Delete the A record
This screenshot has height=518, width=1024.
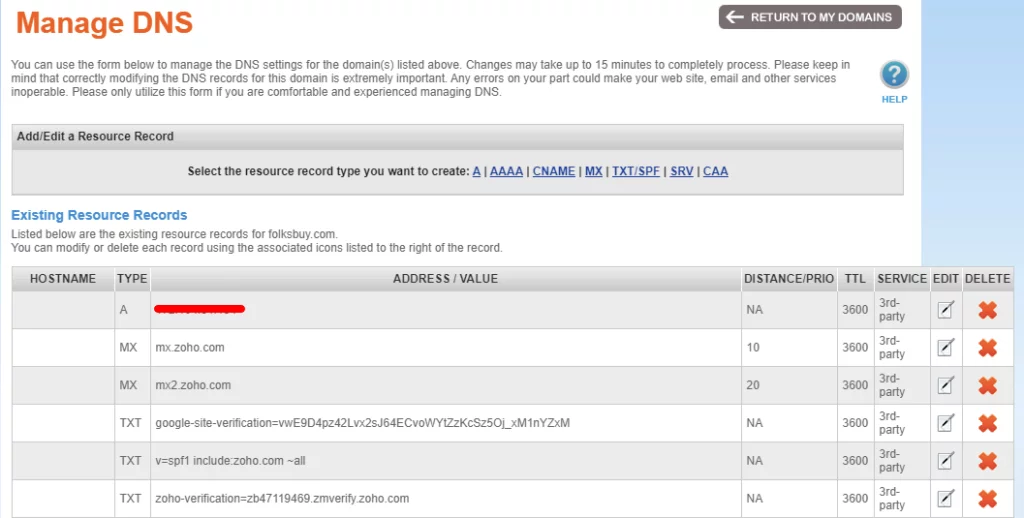tap(987, 310)
